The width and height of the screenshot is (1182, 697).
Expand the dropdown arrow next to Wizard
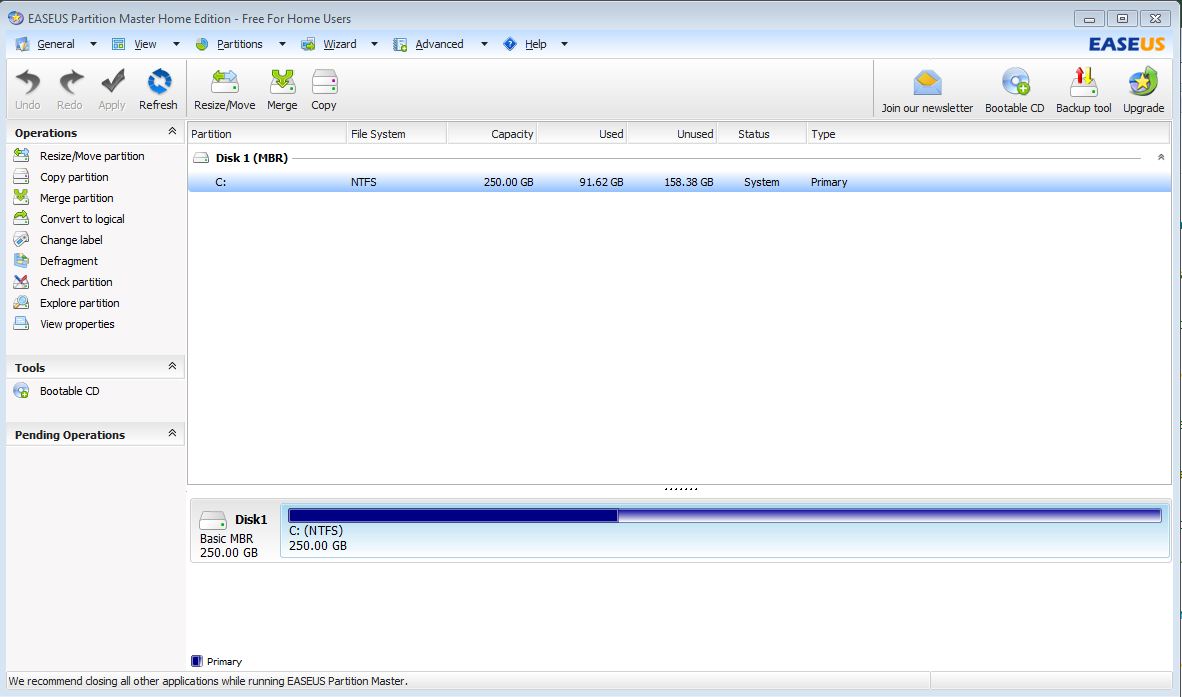375,44
